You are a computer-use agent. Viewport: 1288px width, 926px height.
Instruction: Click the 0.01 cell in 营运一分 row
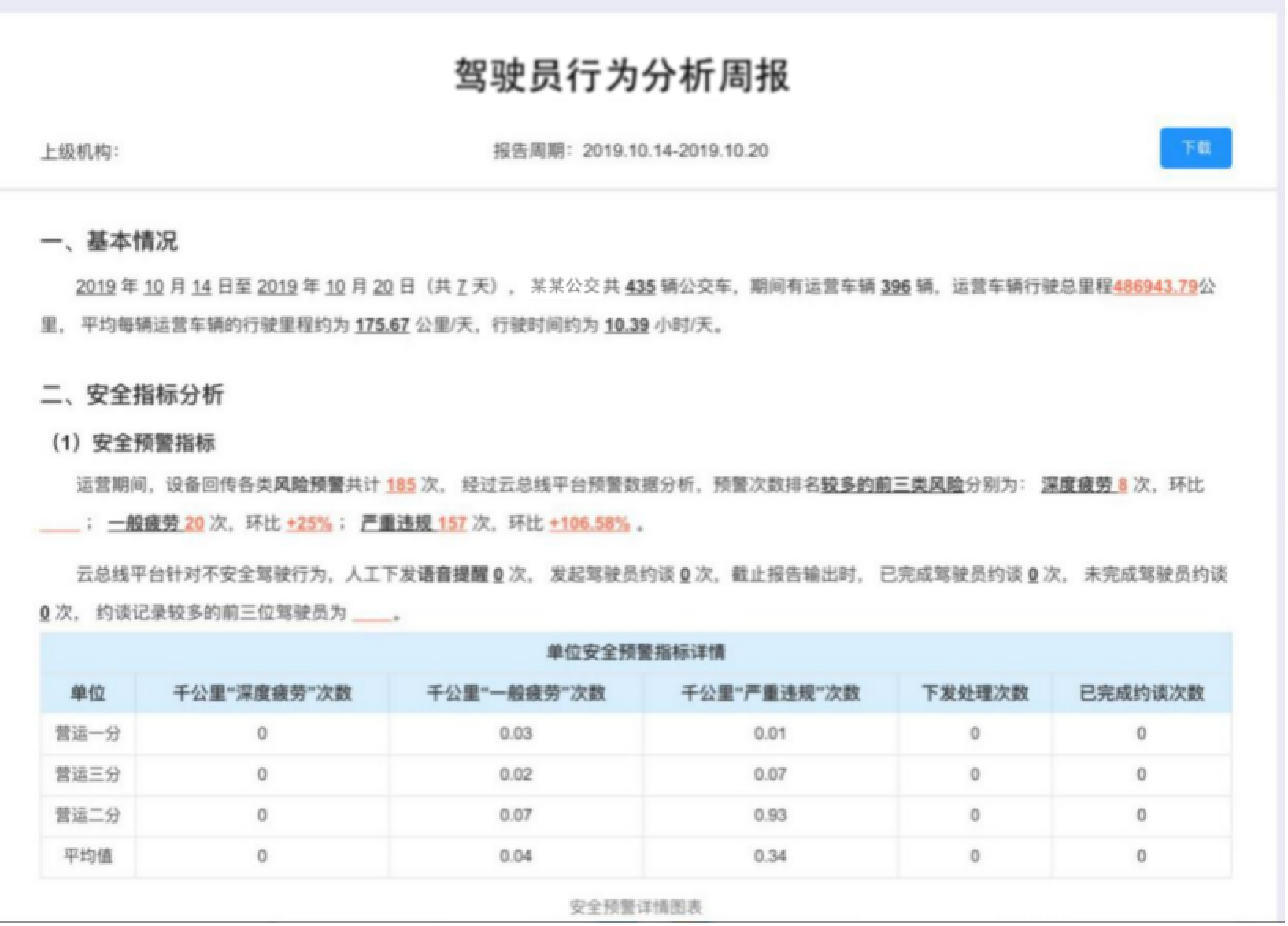(770, 734)
